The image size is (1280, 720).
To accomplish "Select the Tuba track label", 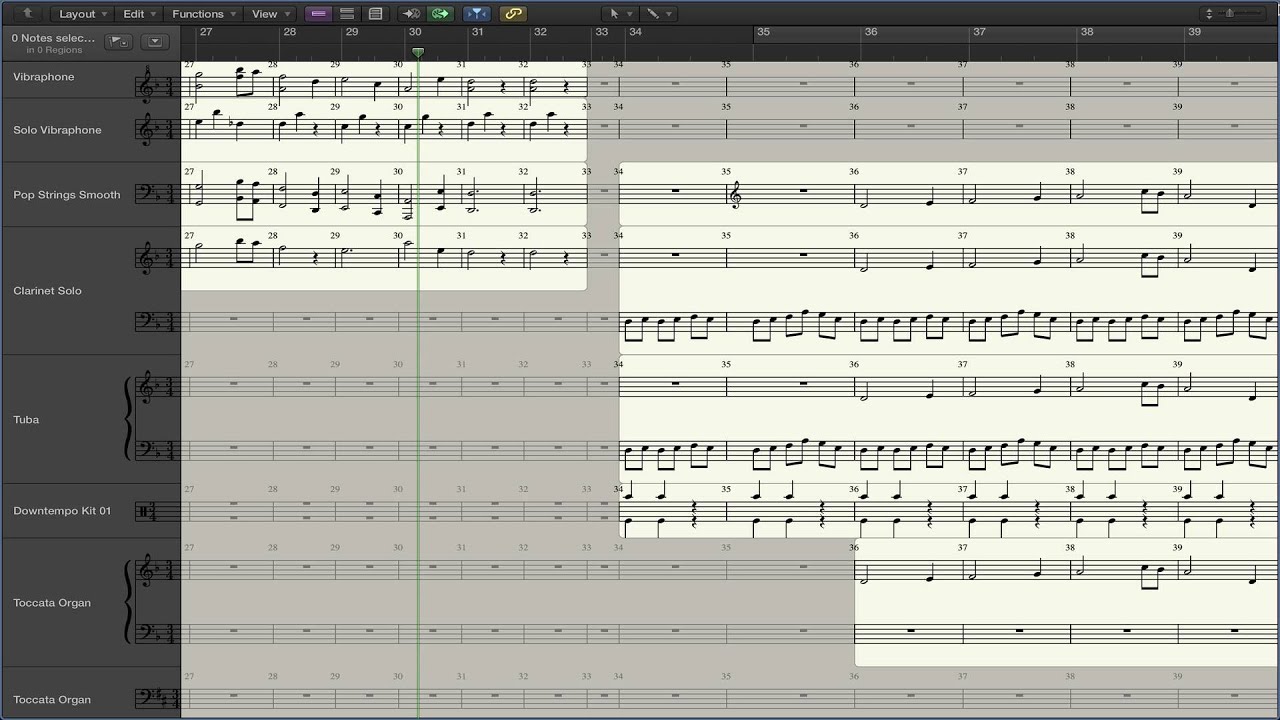I will 26,420.
